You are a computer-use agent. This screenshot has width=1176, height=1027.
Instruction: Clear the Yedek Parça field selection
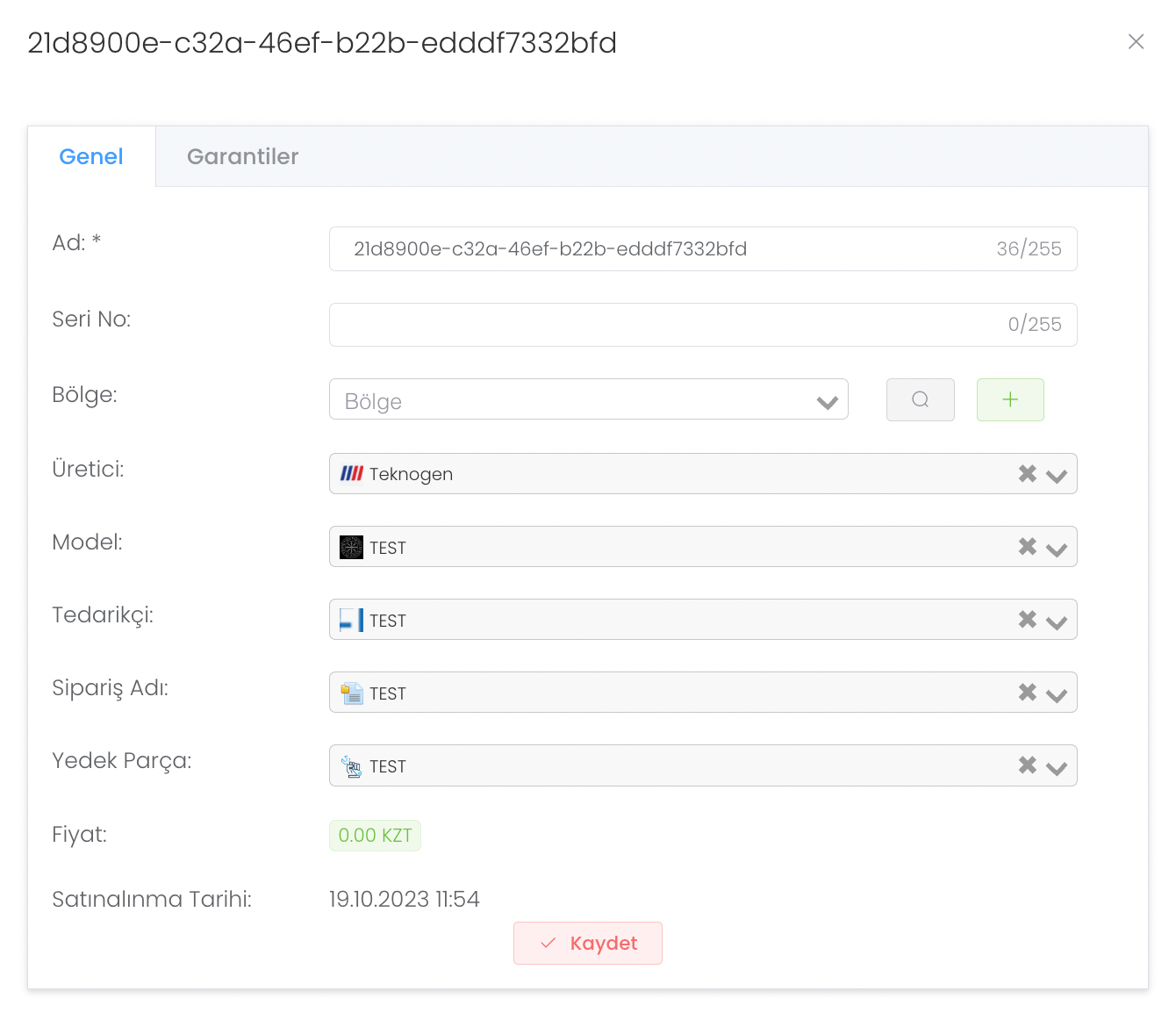(1027, 765)
